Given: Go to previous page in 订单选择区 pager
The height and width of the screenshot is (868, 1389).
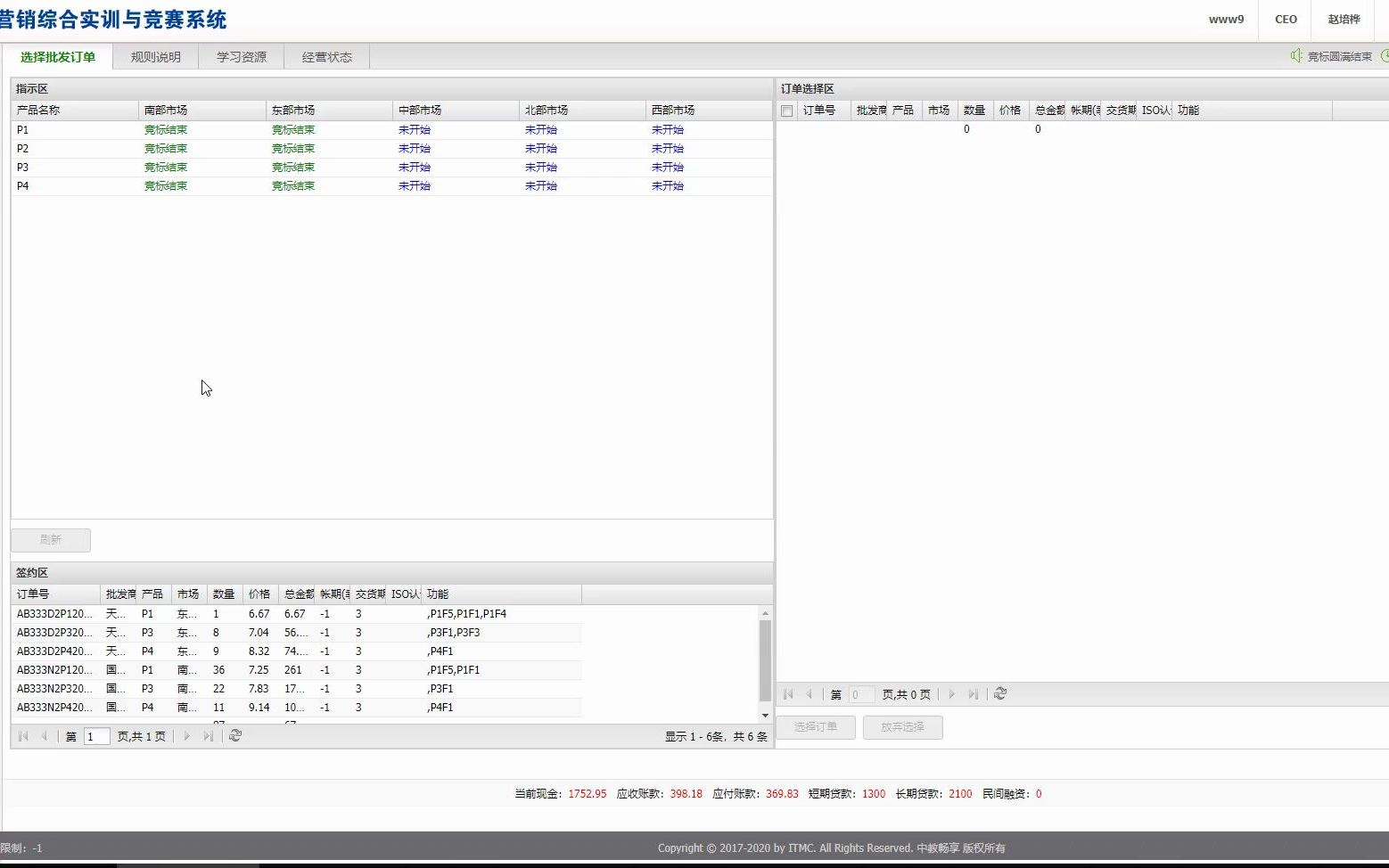Looking at the screenshot, I should 810,694.
